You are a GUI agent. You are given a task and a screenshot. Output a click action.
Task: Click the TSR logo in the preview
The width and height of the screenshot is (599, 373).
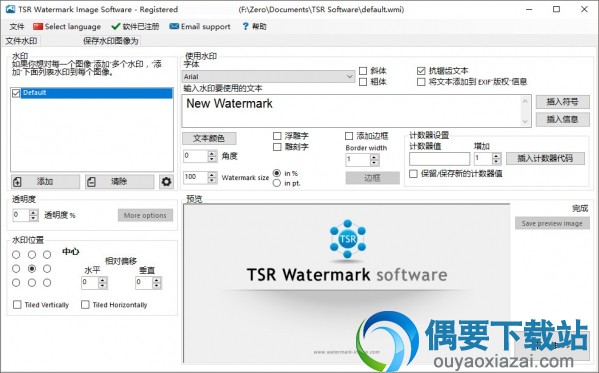(x=347, y=239)
